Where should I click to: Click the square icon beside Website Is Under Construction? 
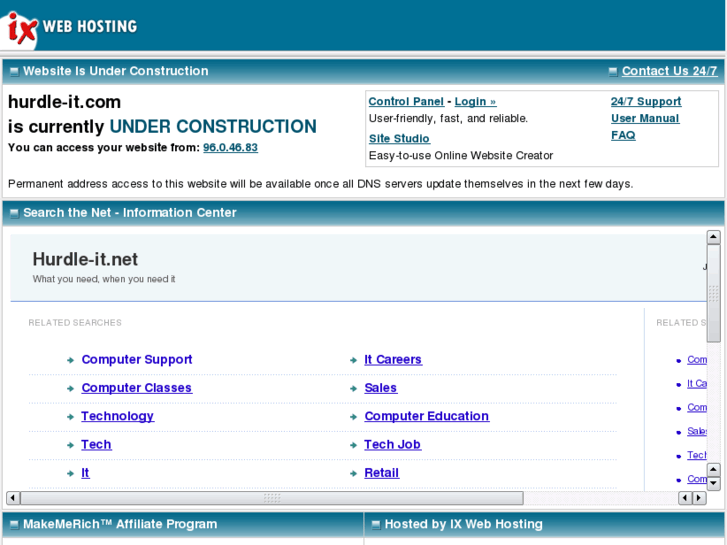(x=14, y=71)
